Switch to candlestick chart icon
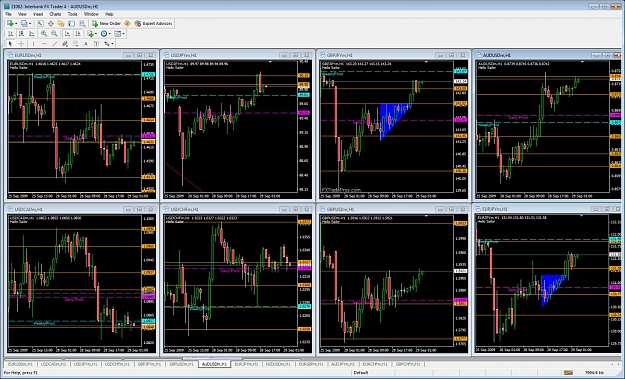This screenshot has height=379, width=625. 21,34
